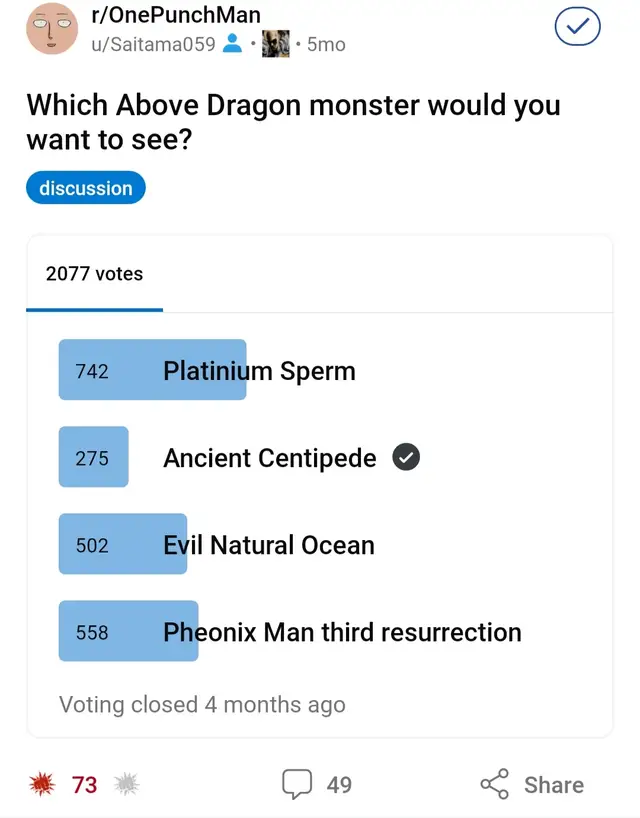Open the small user flair image

pyautogui.click(x=276, y=44)
